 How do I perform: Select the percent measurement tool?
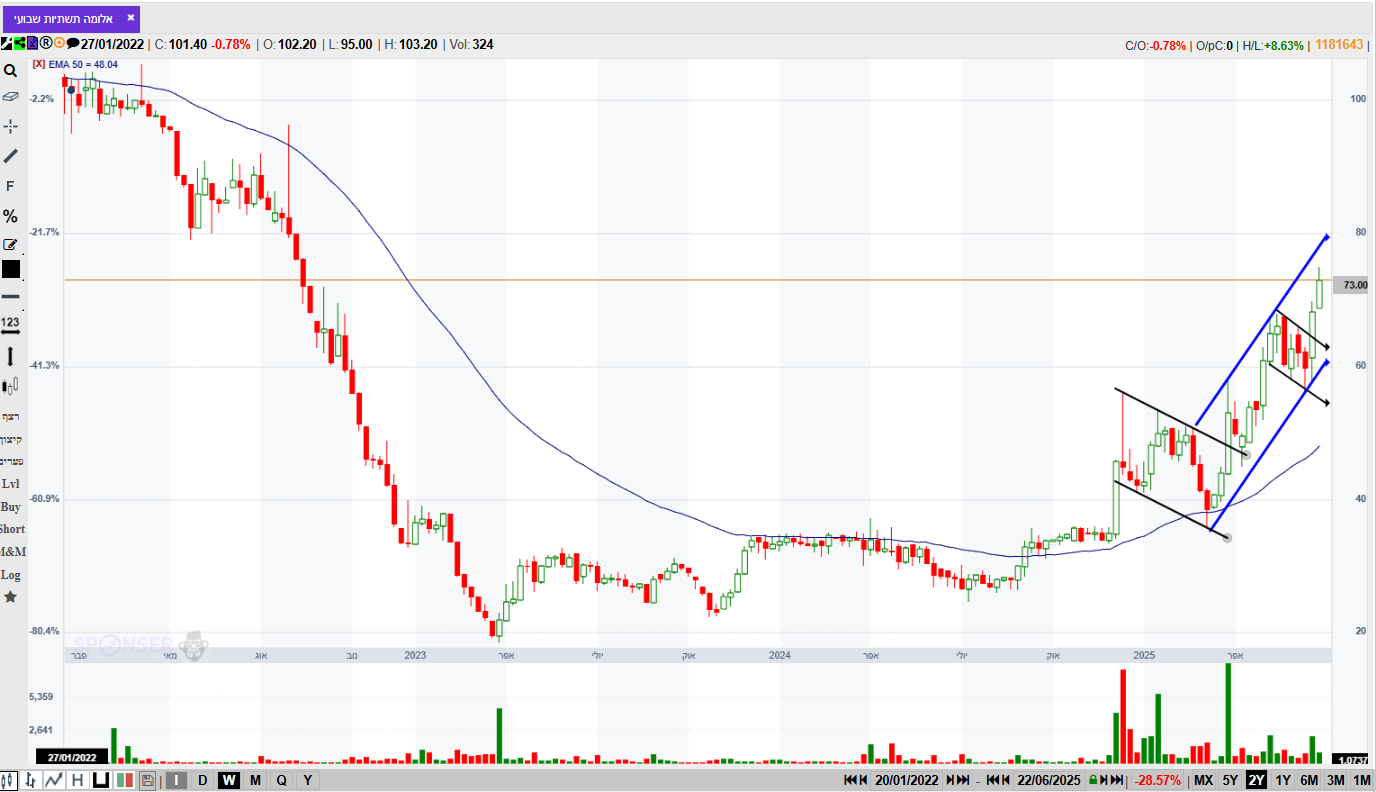[x=10, y=216]
